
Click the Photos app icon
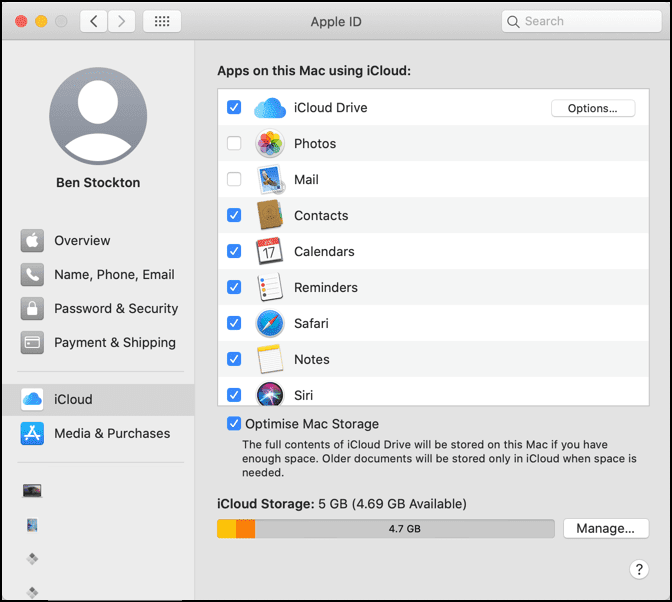(270, 143)
